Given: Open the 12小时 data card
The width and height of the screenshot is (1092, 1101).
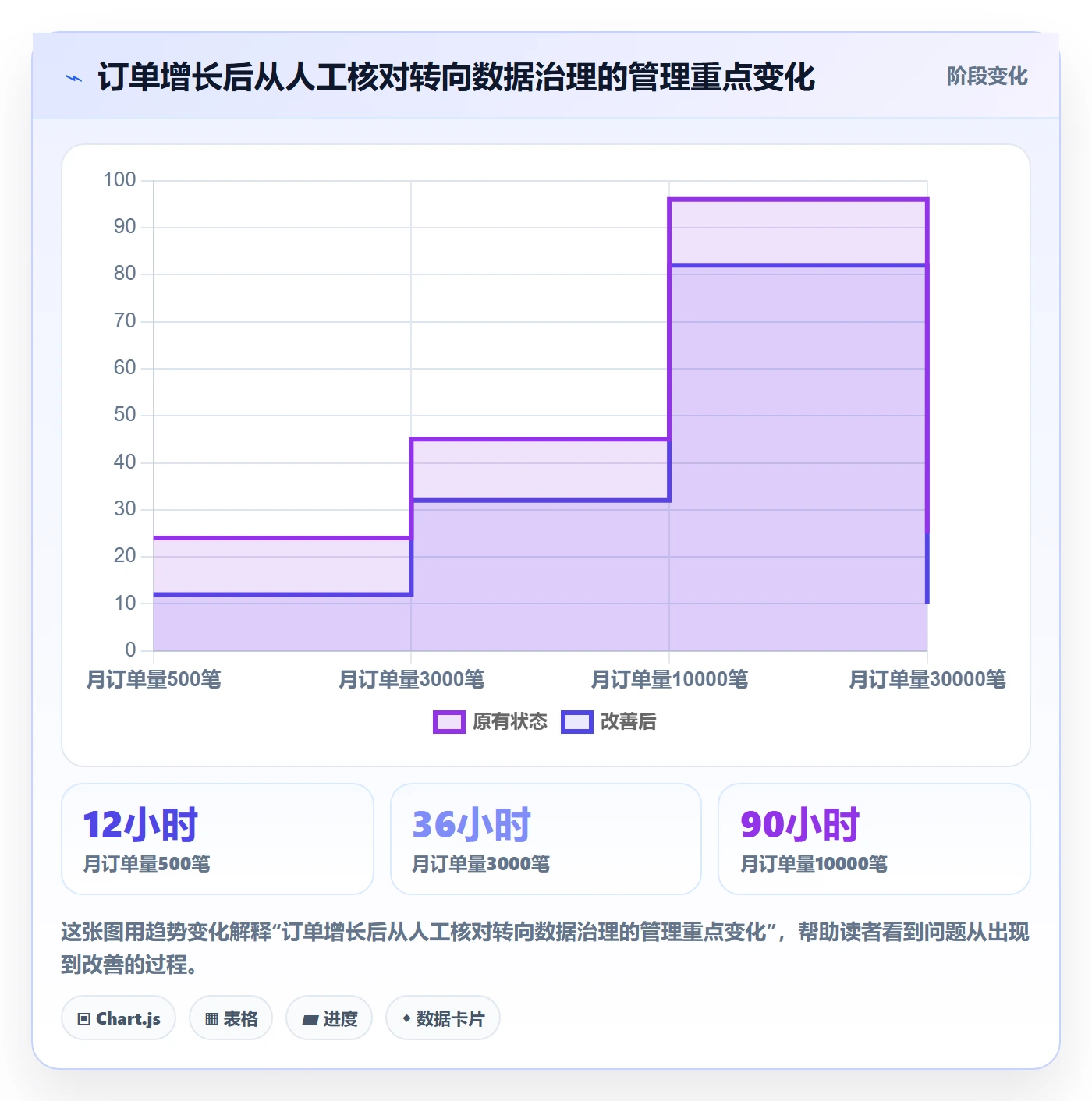Looking at the screenshot, I should click(218, 839).
